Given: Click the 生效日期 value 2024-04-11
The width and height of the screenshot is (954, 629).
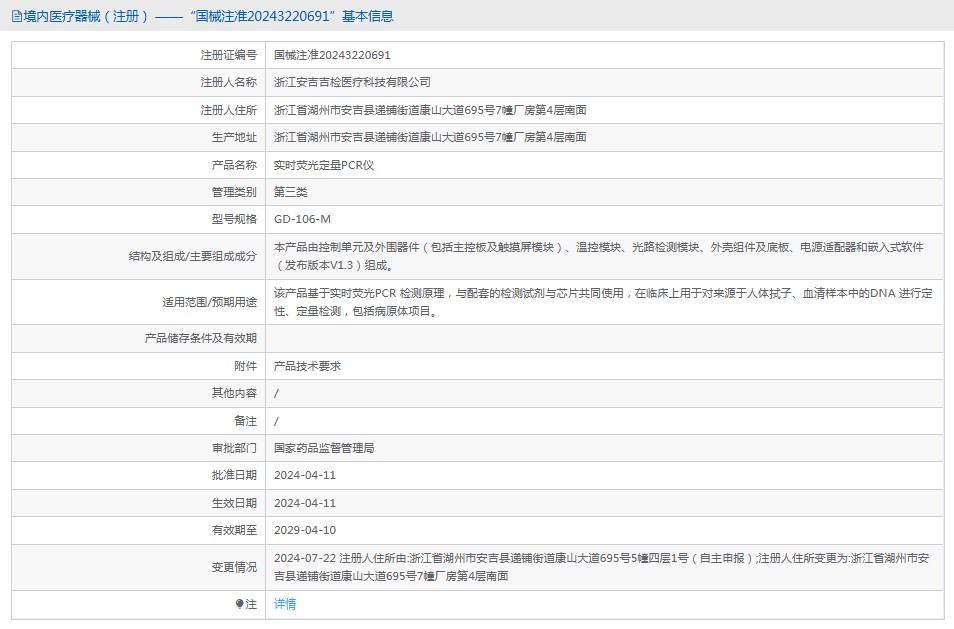Looking at the screenshot, I should [x=305, y=503].
